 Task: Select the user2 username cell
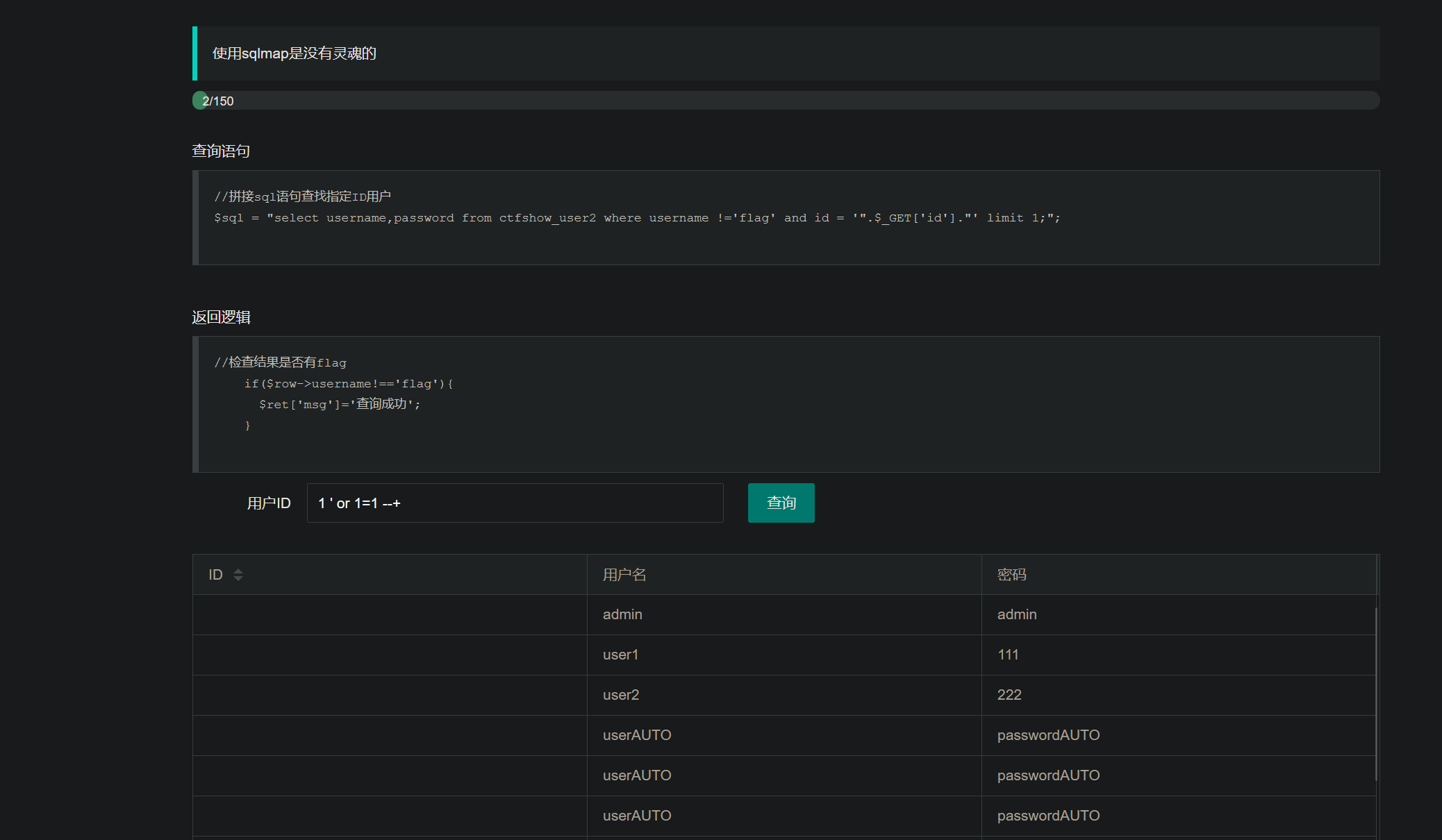pos(784,696)
